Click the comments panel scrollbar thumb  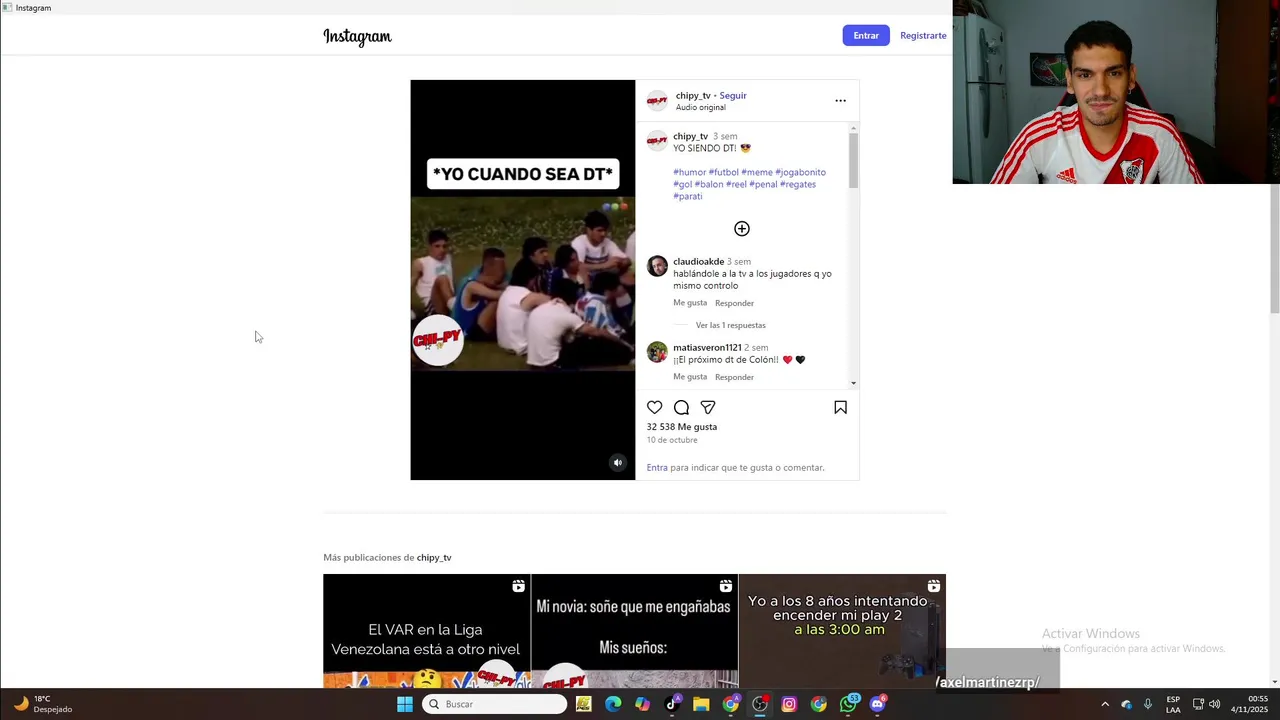pos(853,160)
